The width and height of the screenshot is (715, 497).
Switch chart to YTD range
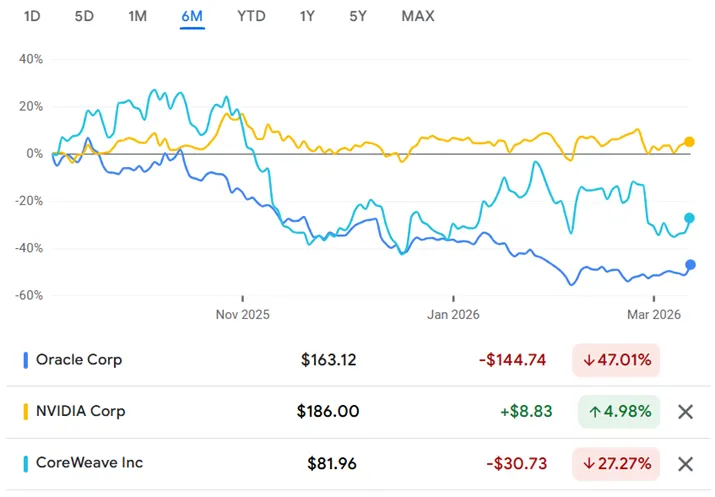click(251, 16)
